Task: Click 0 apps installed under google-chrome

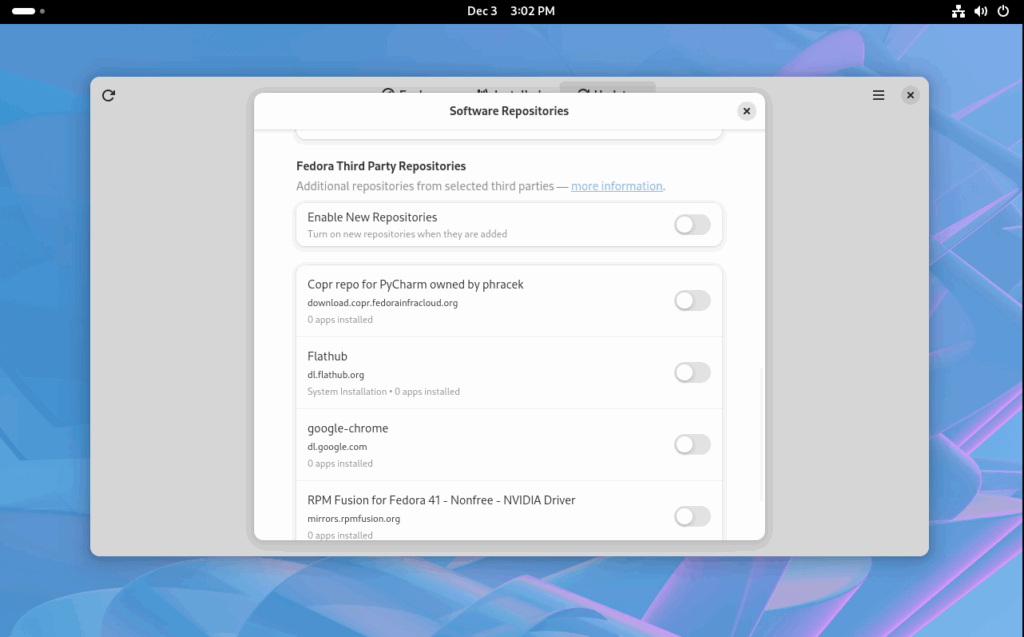Action: point(340,463)
